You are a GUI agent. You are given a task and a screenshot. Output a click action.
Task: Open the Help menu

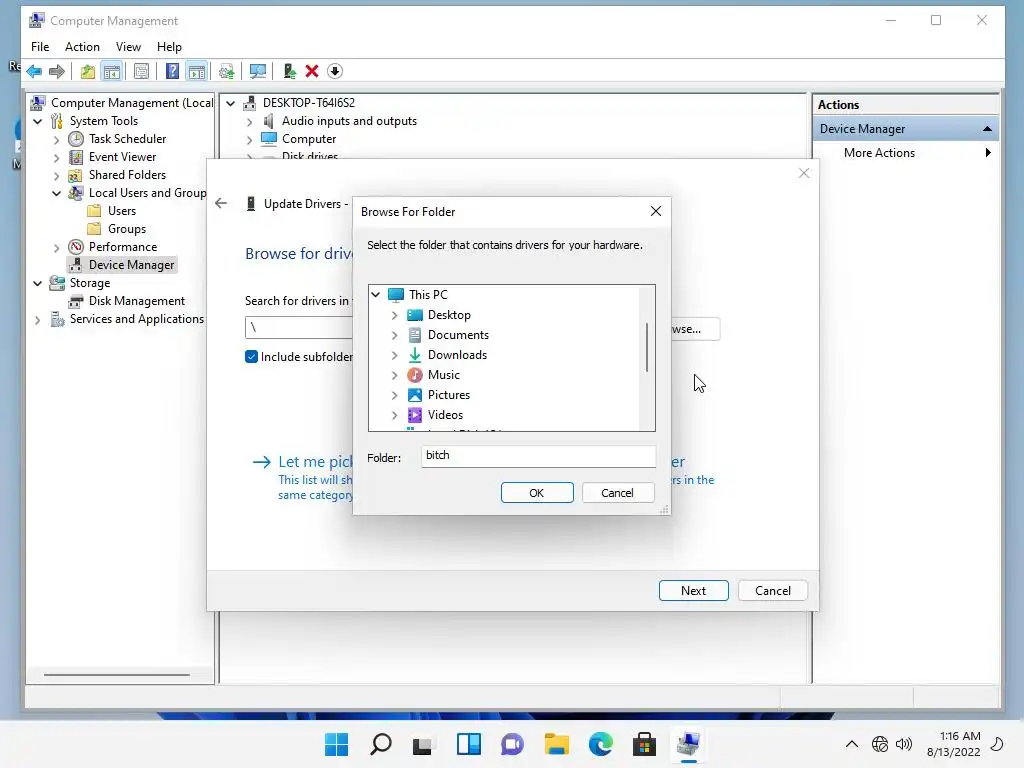click(169, 47)
